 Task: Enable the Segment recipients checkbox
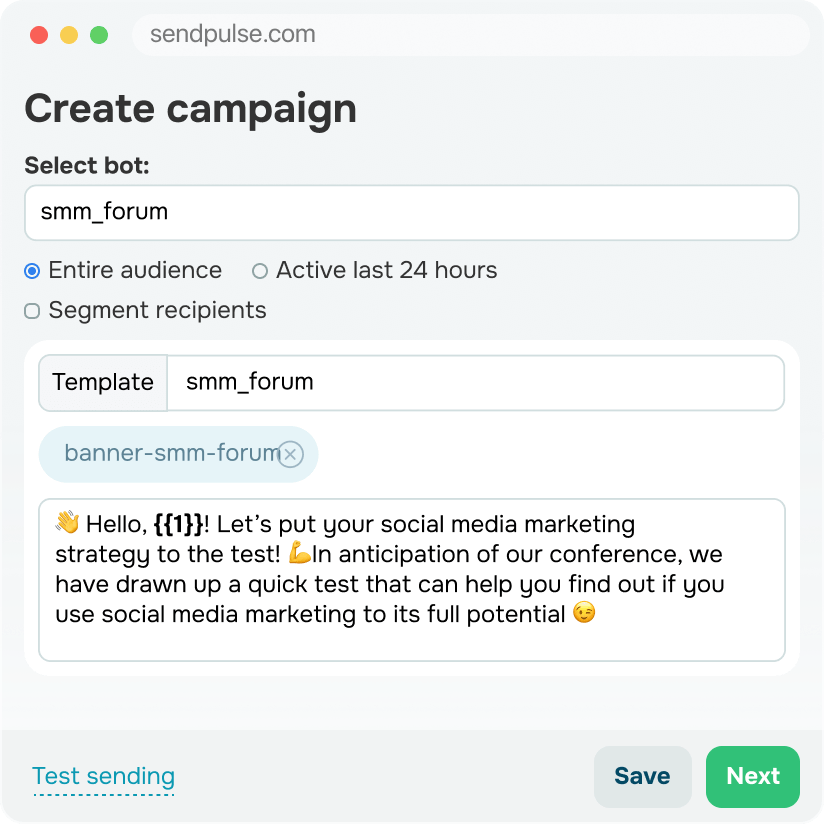pyautogui.click(x=32, y=311)
